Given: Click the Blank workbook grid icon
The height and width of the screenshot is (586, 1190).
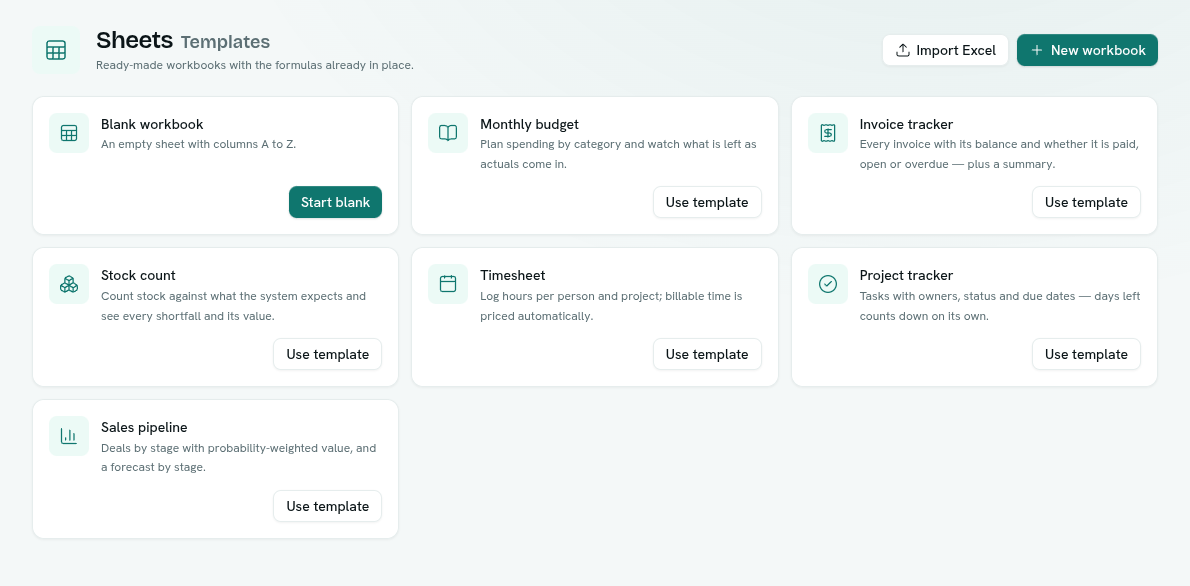Looking at the screenshot, I should click(69, 133).
